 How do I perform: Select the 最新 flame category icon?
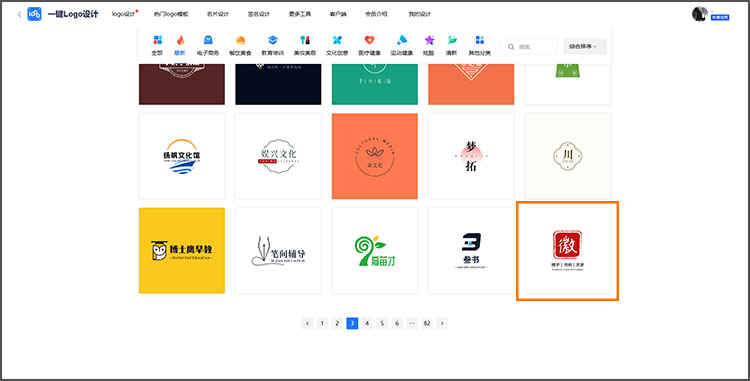[x=180, y=40]
